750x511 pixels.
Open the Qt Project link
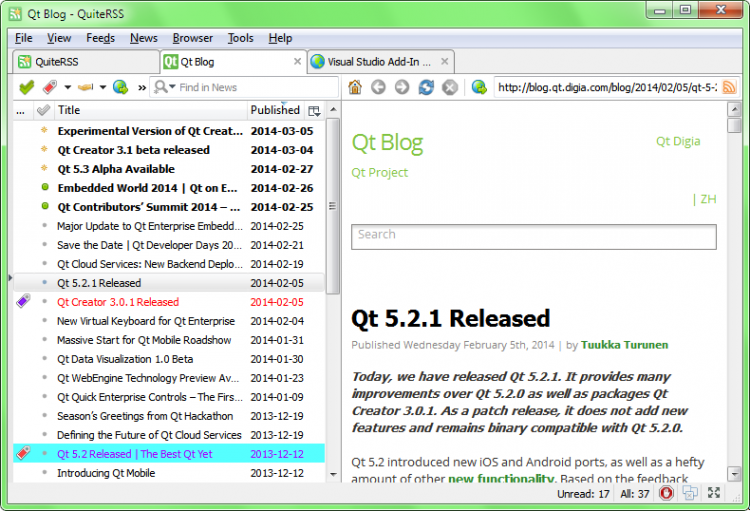pos(380,173)
